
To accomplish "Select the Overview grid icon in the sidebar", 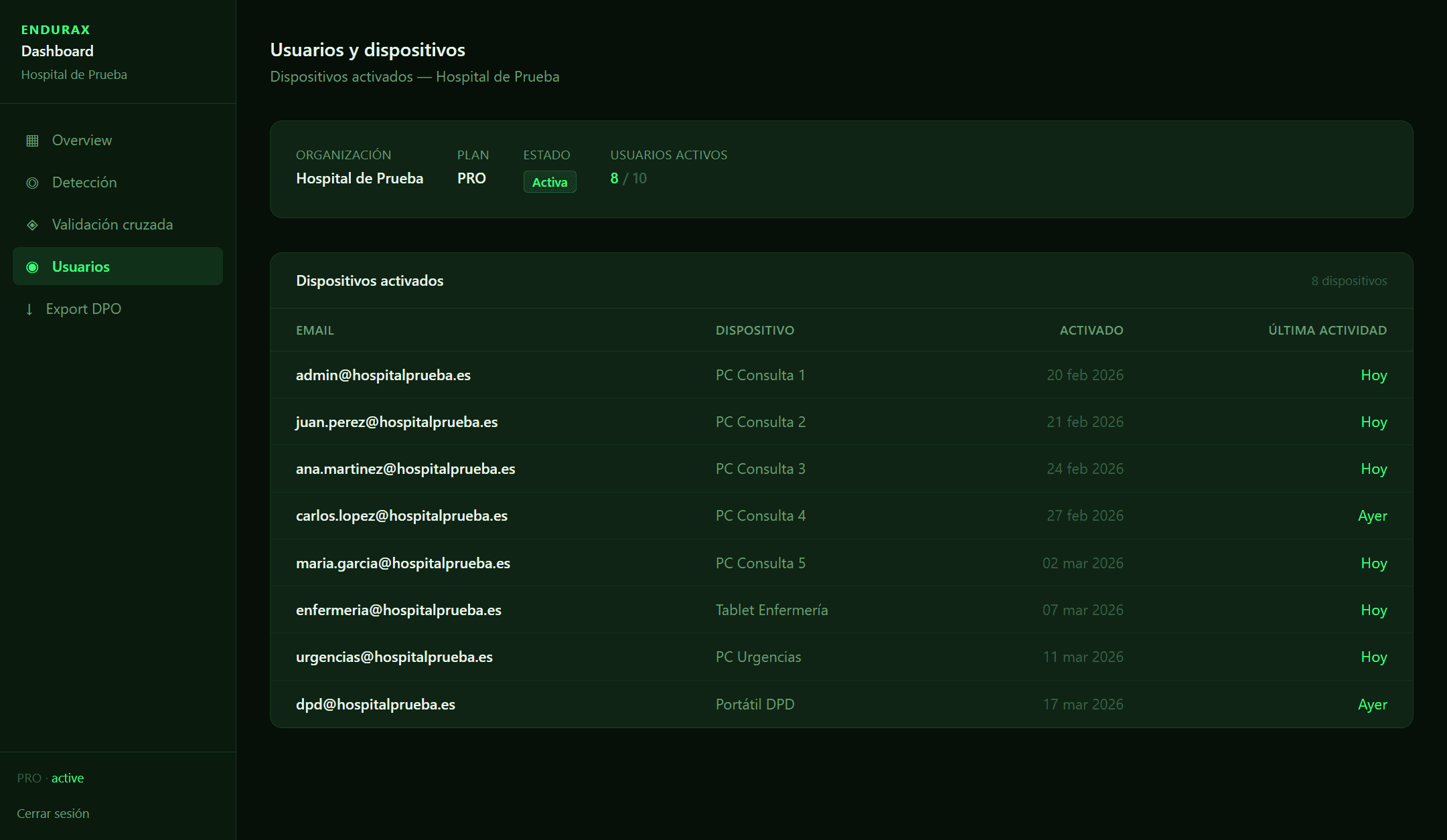I will click(x=31, y=140).
